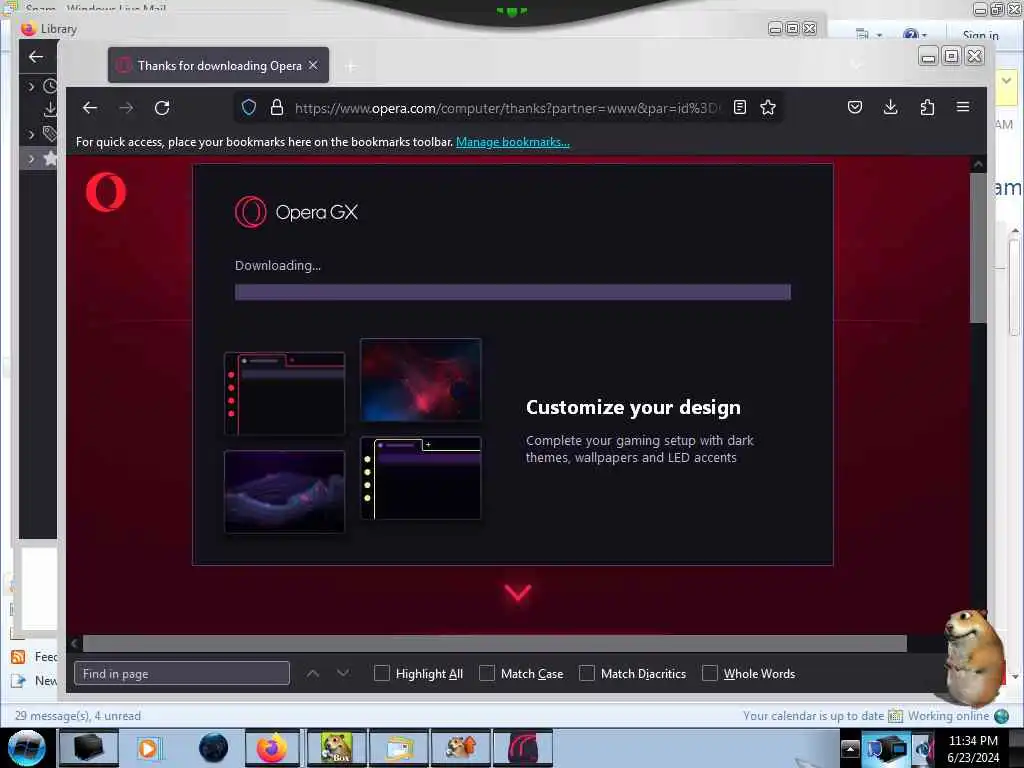Open a new tab with plus button

351,66
